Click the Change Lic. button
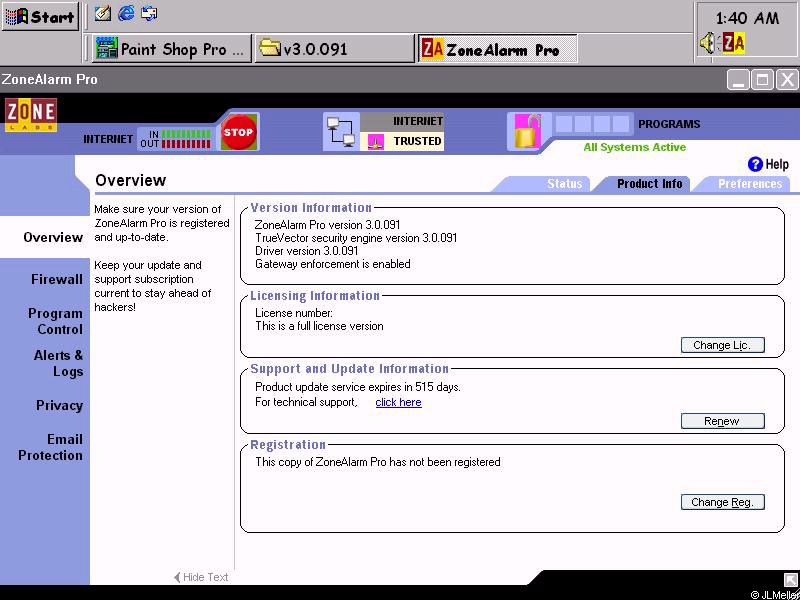800x600 pixels. pos(722,345)
